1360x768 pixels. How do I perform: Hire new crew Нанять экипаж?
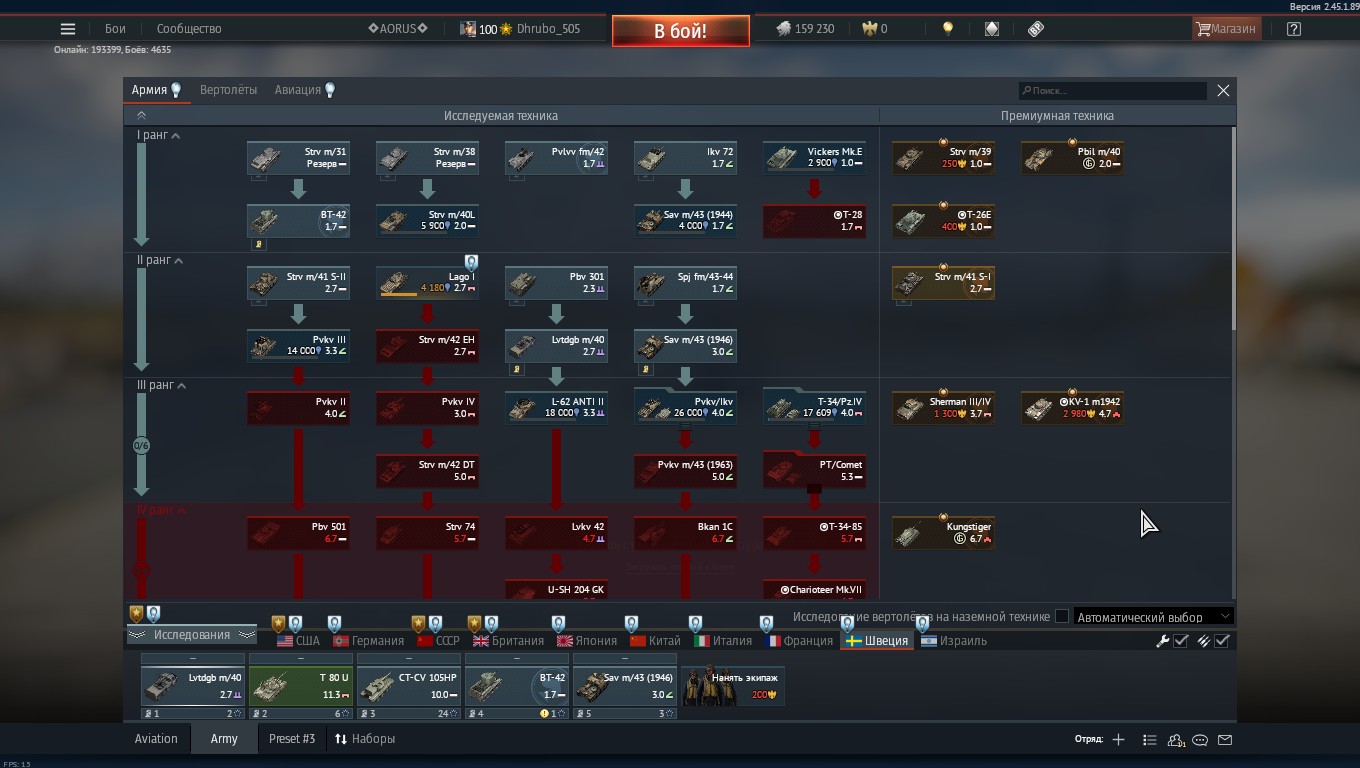(732, 686)
